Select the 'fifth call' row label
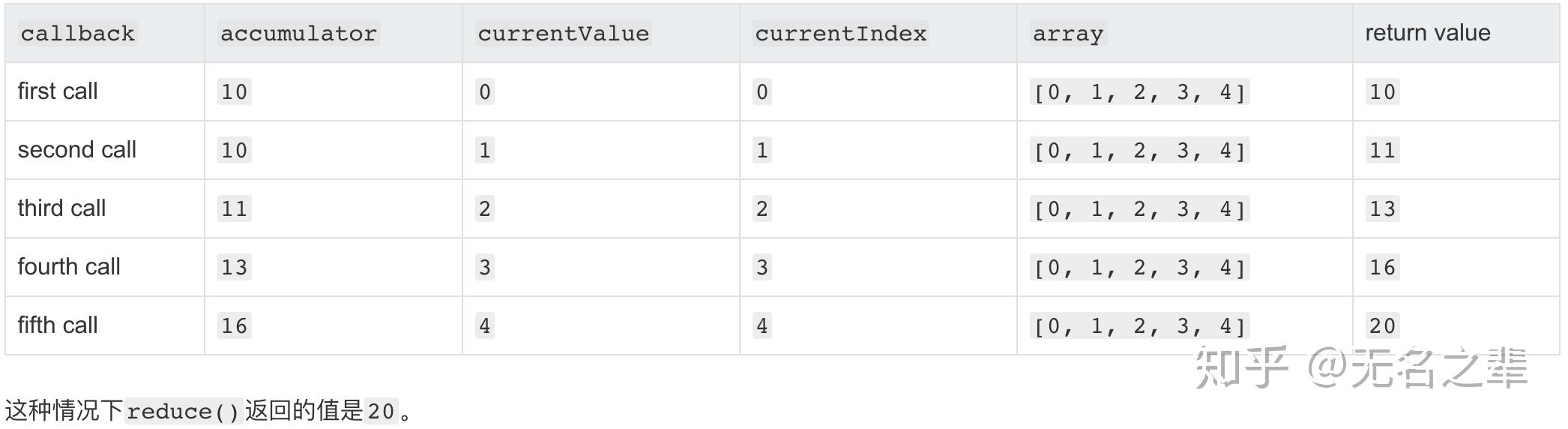Viewport: 1568px width, 429px height. 58,325
